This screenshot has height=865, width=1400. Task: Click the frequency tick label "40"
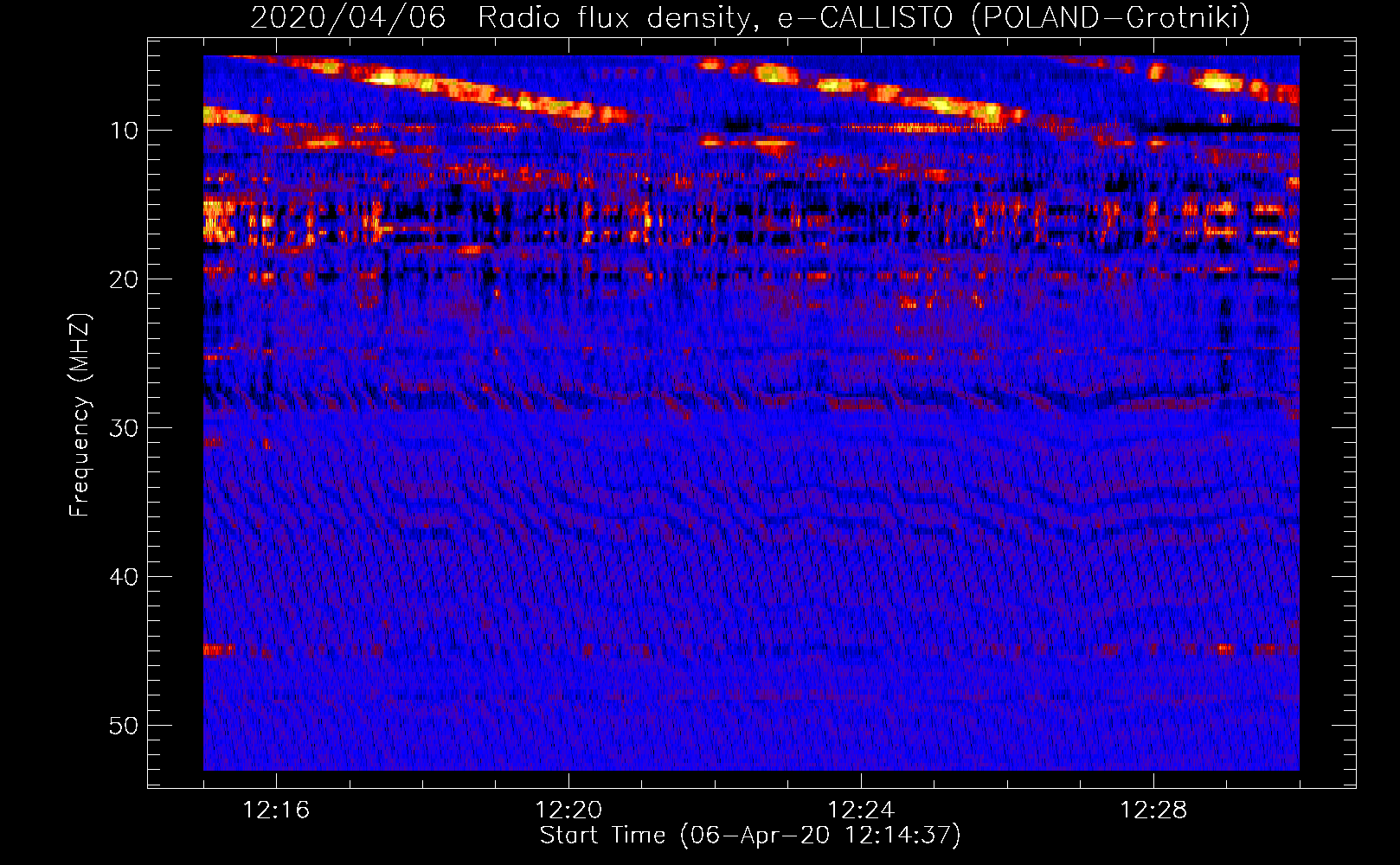[x=125, y=577]
